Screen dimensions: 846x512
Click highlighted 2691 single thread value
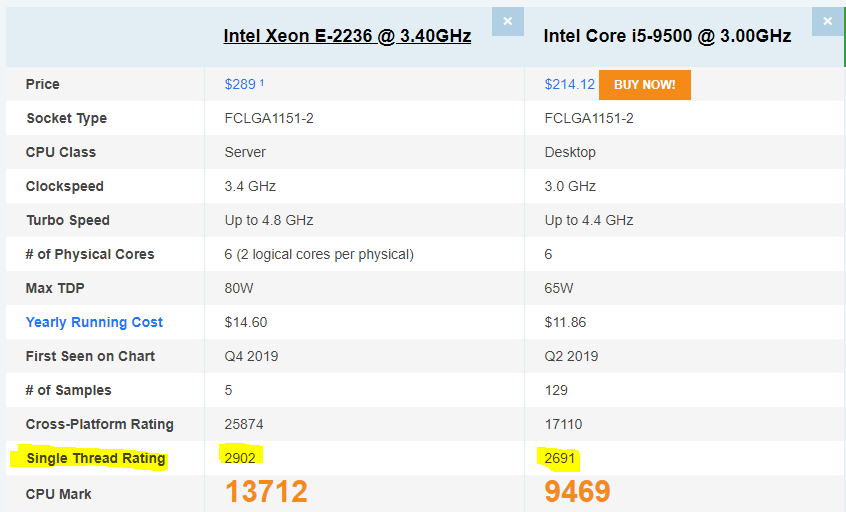click(x=561, y=458)
